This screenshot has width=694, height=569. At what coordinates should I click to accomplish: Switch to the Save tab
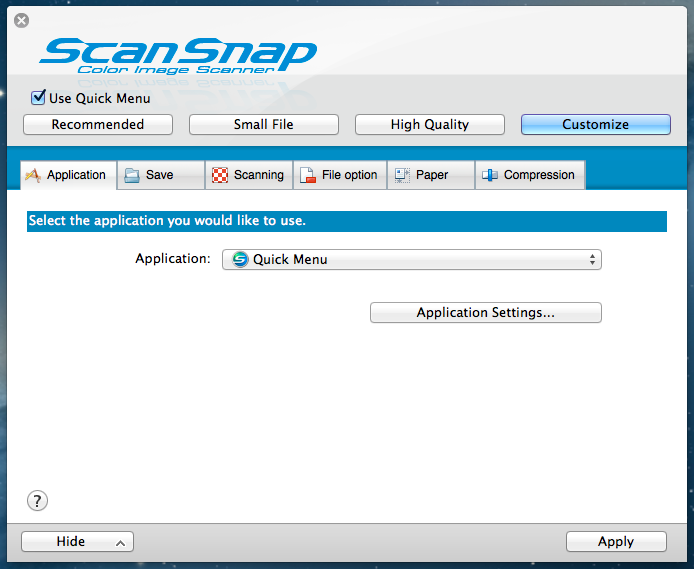161,175
